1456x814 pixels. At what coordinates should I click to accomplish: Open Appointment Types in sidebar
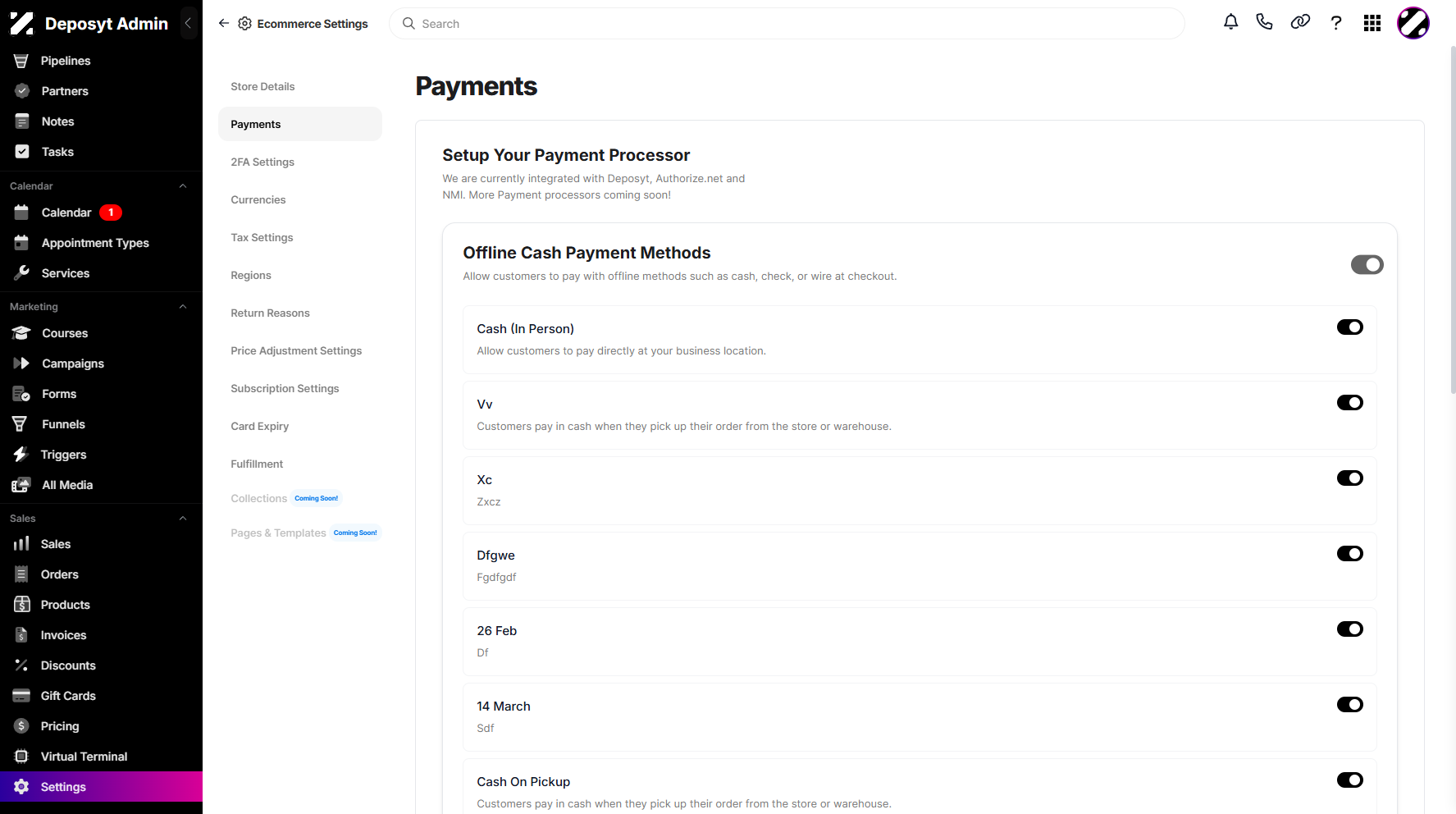tap(101, 243)
